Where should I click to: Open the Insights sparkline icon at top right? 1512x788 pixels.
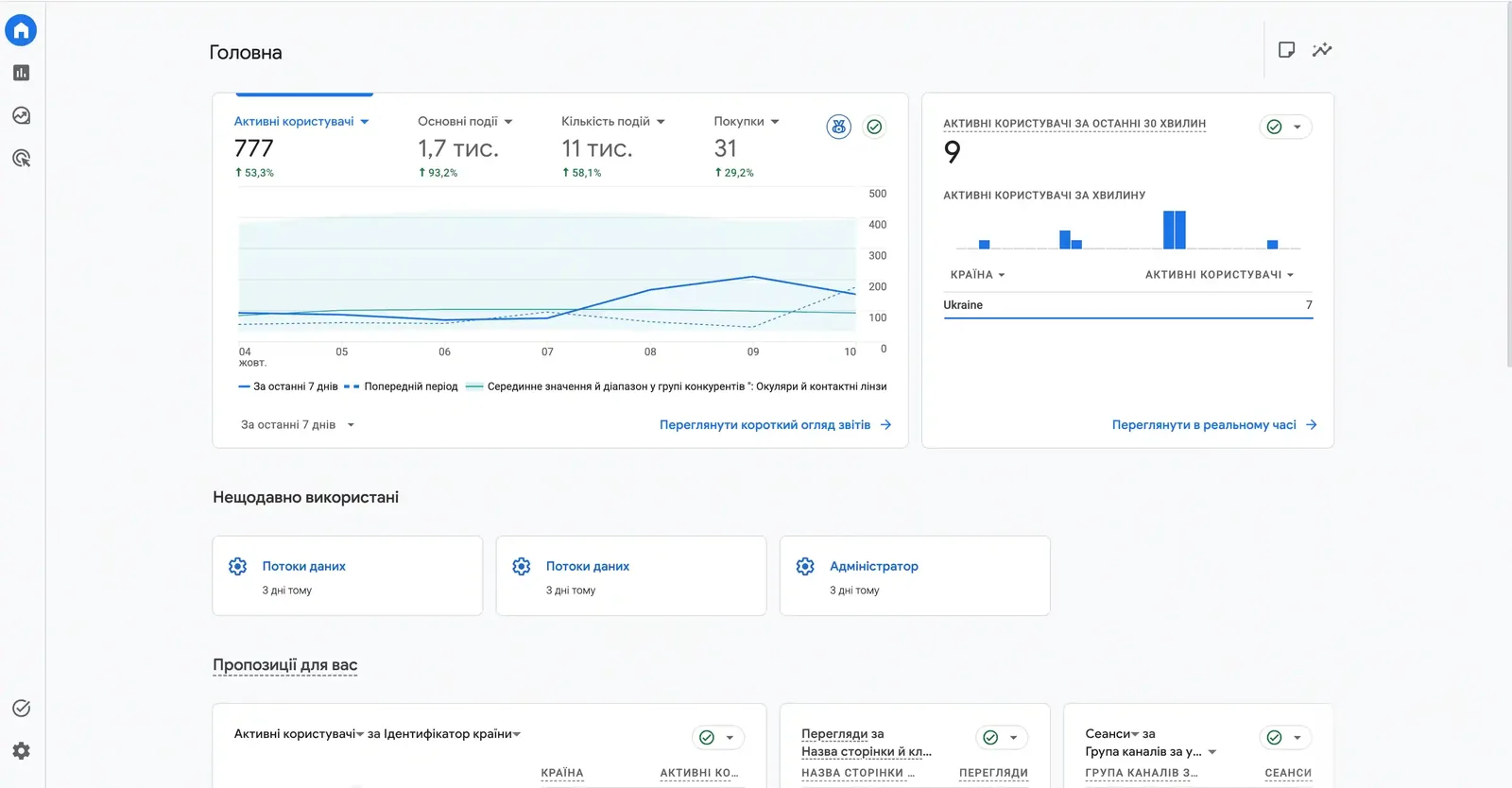pyautogui.click(x=1322, y=50)
